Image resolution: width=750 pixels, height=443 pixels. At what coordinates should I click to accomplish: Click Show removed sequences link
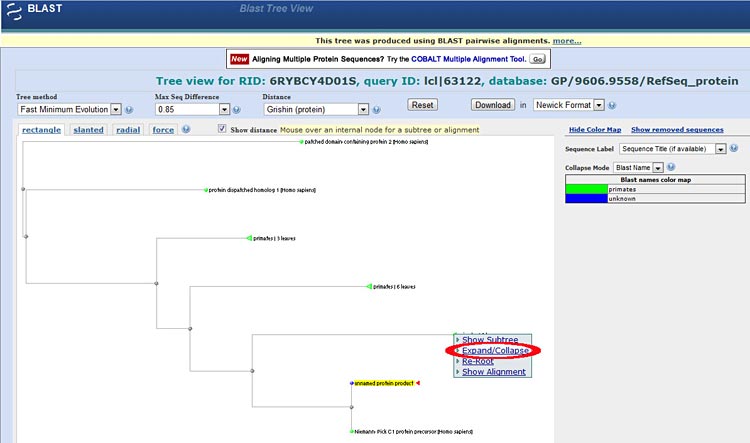[x=677, y=130]
